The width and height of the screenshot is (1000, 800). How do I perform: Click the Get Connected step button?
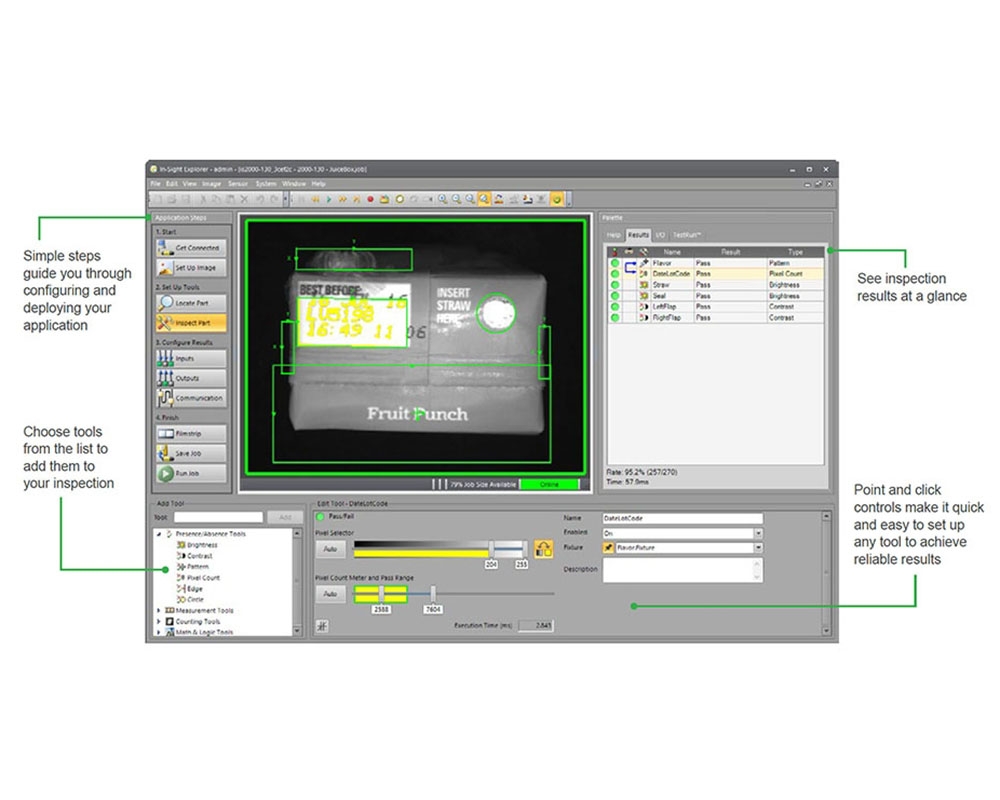coord(191,247)
